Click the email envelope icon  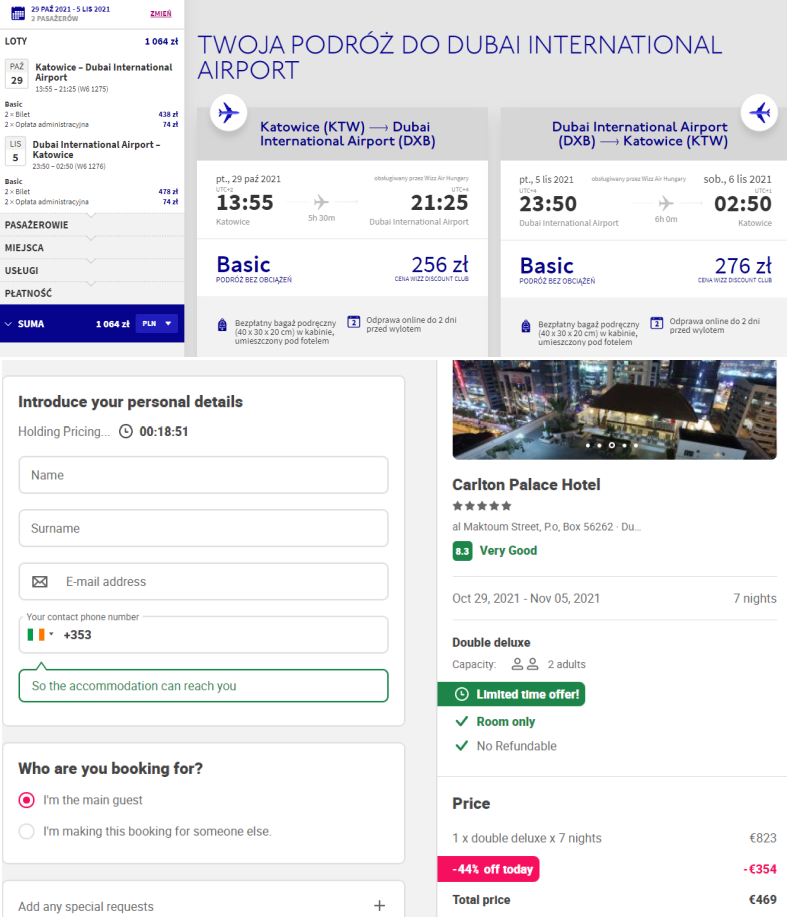pos(40,582)
